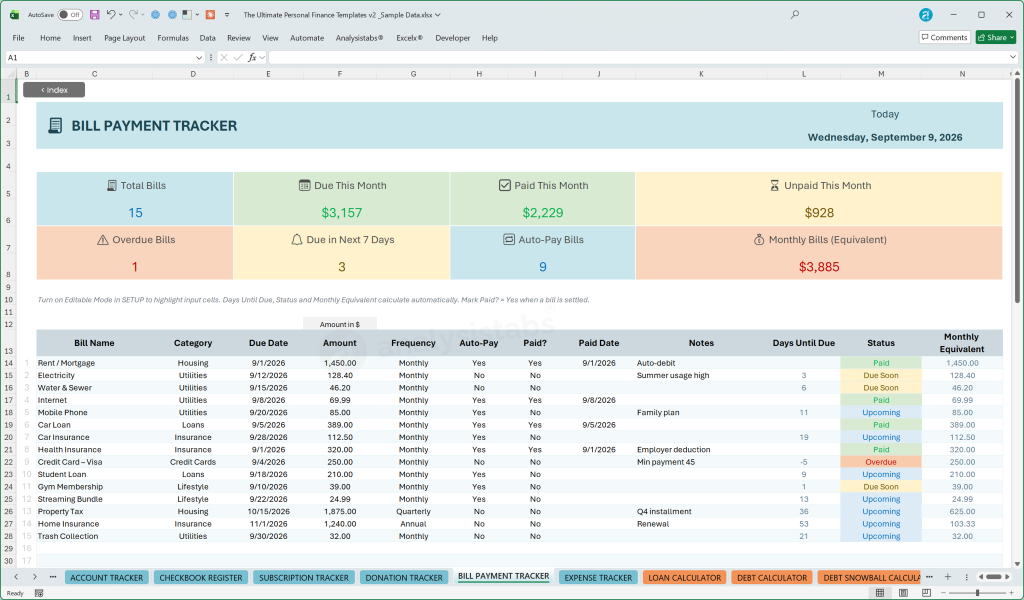1024x600 pixels.
Task: Open dropdown beside the black-and-white square icon
Action: tap(197, 14)
